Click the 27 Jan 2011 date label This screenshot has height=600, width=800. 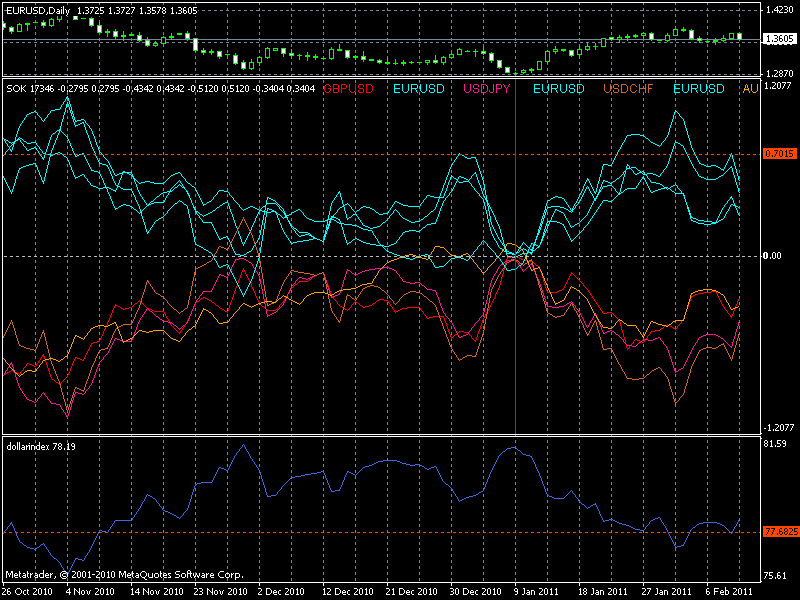[x=667, y=592]
